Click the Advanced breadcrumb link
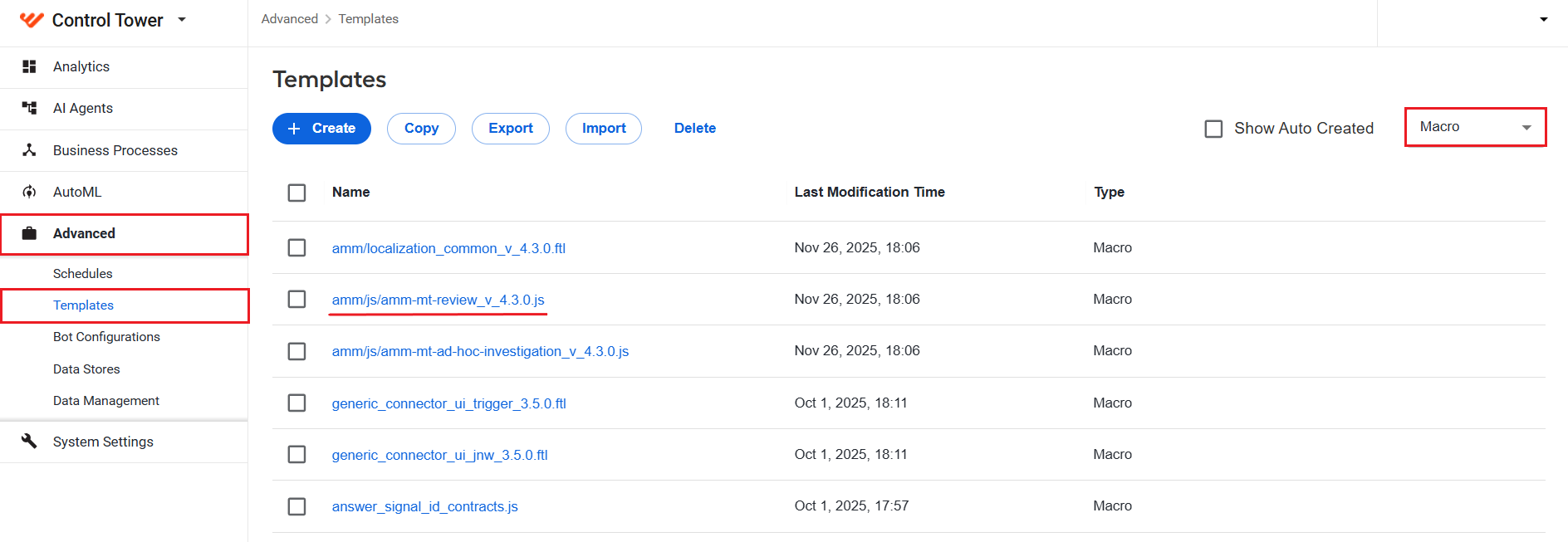Screen dimensions: 1568x542 tap(289, 19)
